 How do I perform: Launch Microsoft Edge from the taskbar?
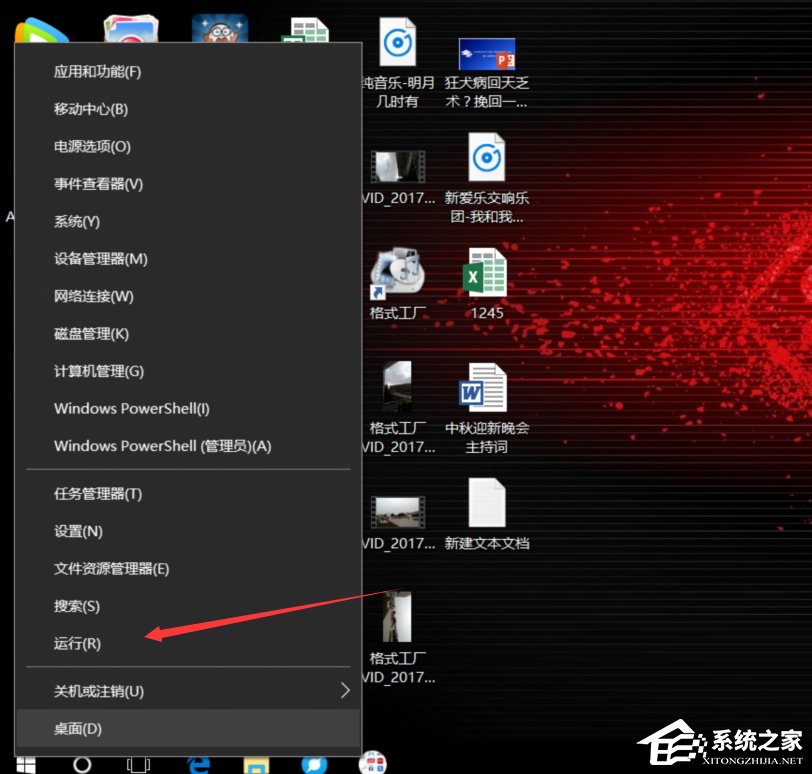click(x=200, y=763)
